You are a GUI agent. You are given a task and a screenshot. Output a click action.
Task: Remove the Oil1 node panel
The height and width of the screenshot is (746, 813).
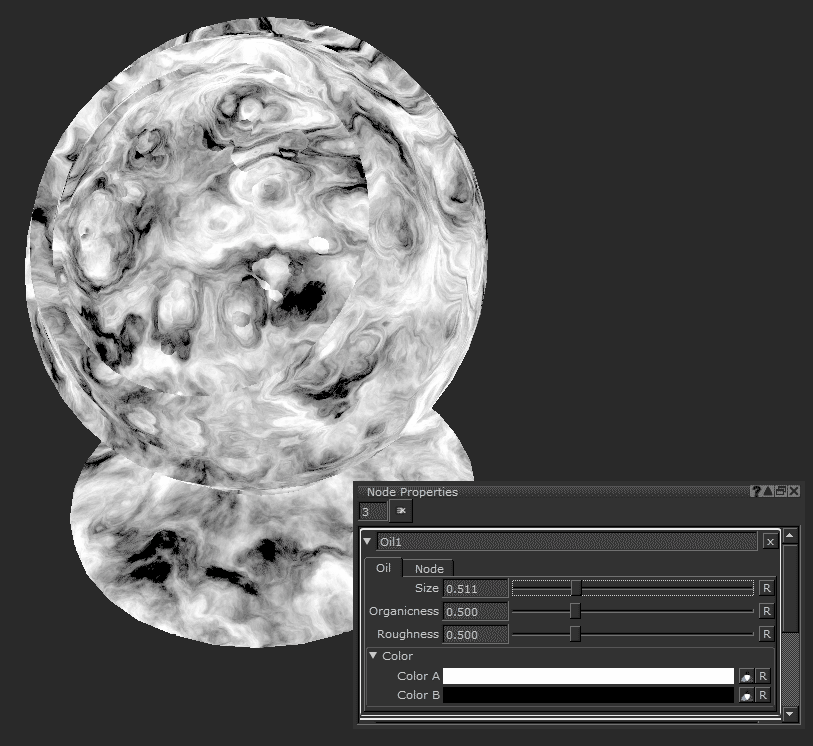(769, 541)
